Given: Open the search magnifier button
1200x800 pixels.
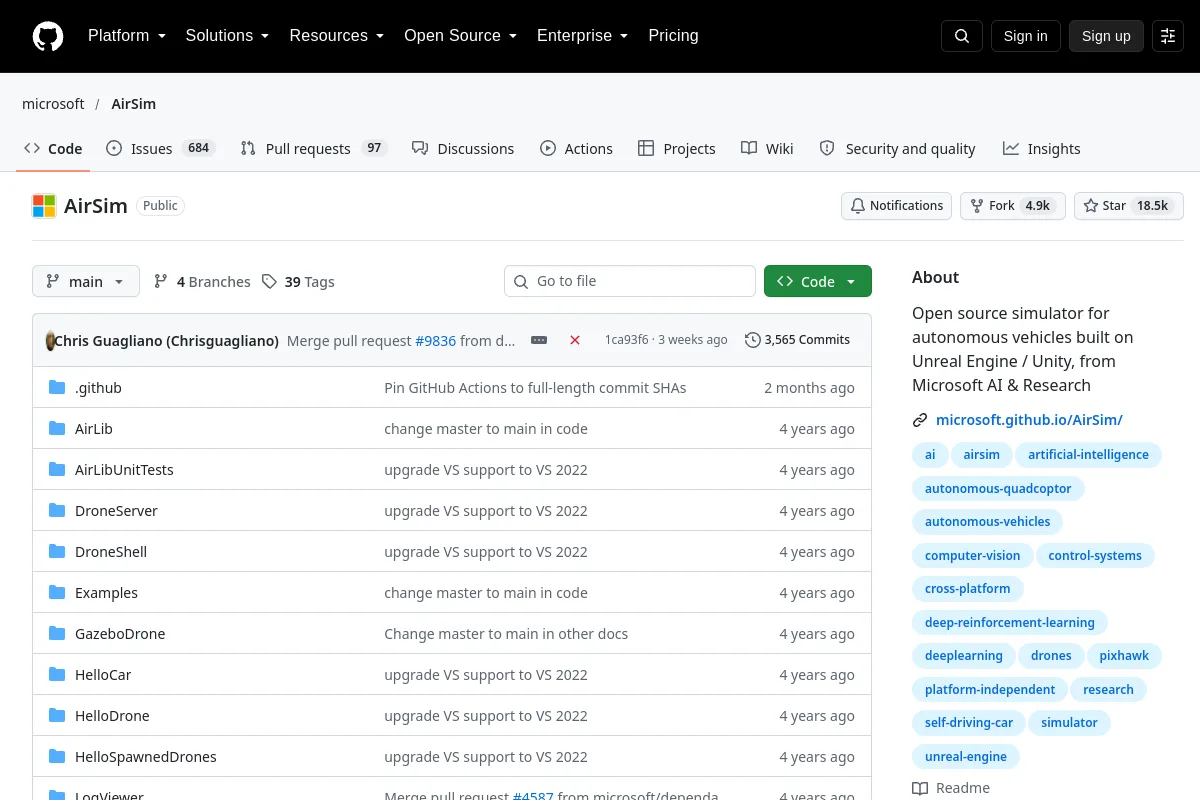Looking at the screenshot, I should (962, 36).
